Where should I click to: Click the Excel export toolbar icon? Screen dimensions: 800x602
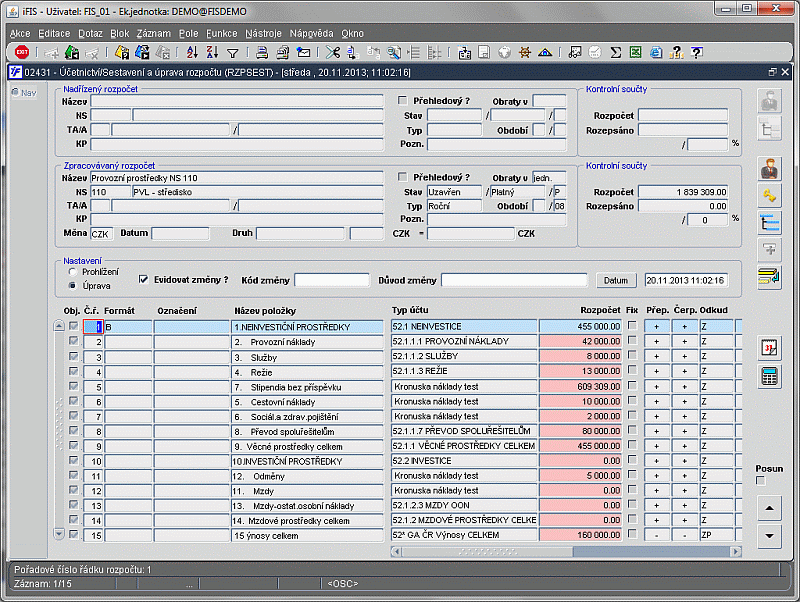coord(635,52)
